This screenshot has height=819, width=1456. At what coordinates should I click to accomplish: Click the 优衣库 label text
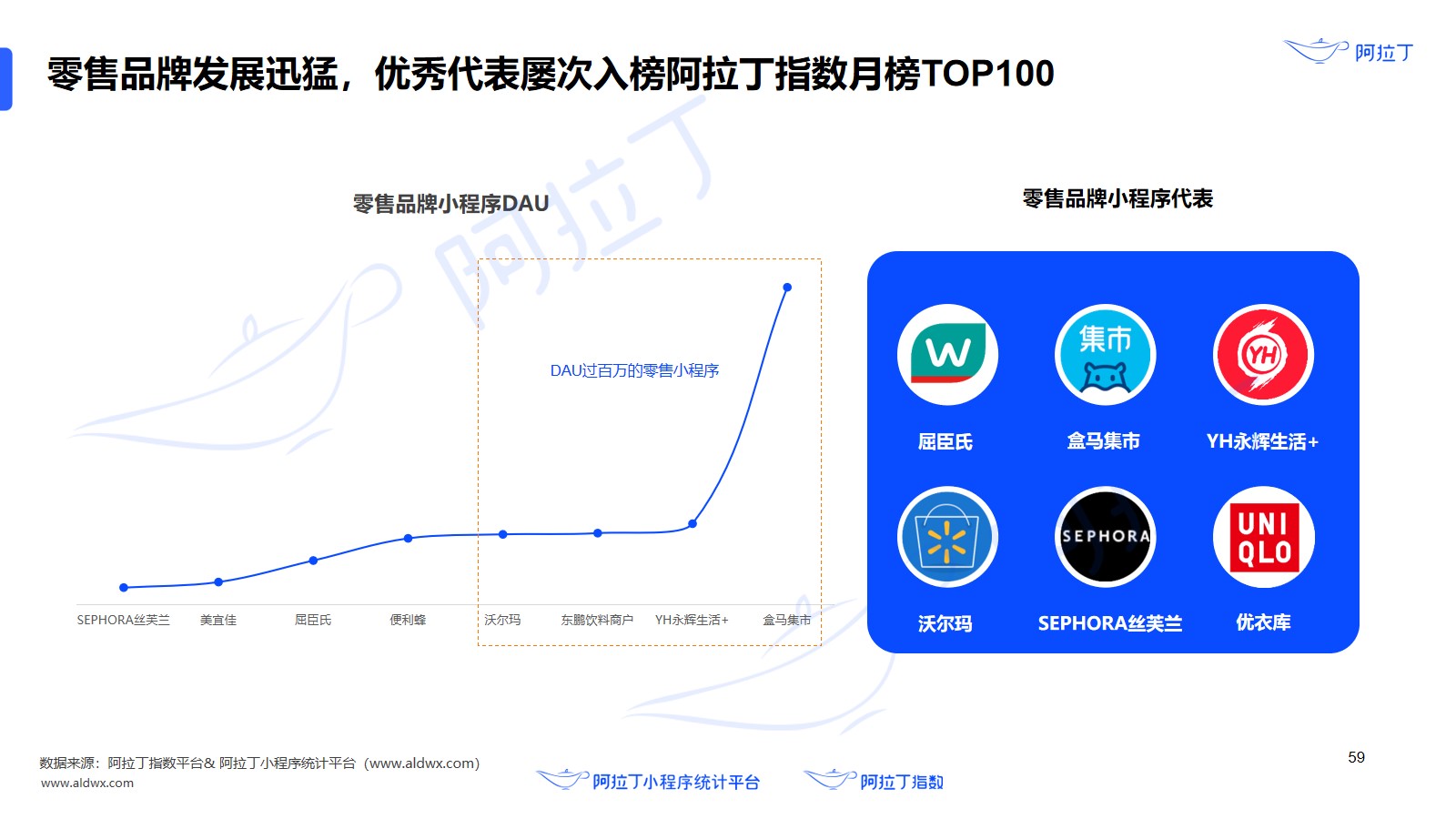1263,622
